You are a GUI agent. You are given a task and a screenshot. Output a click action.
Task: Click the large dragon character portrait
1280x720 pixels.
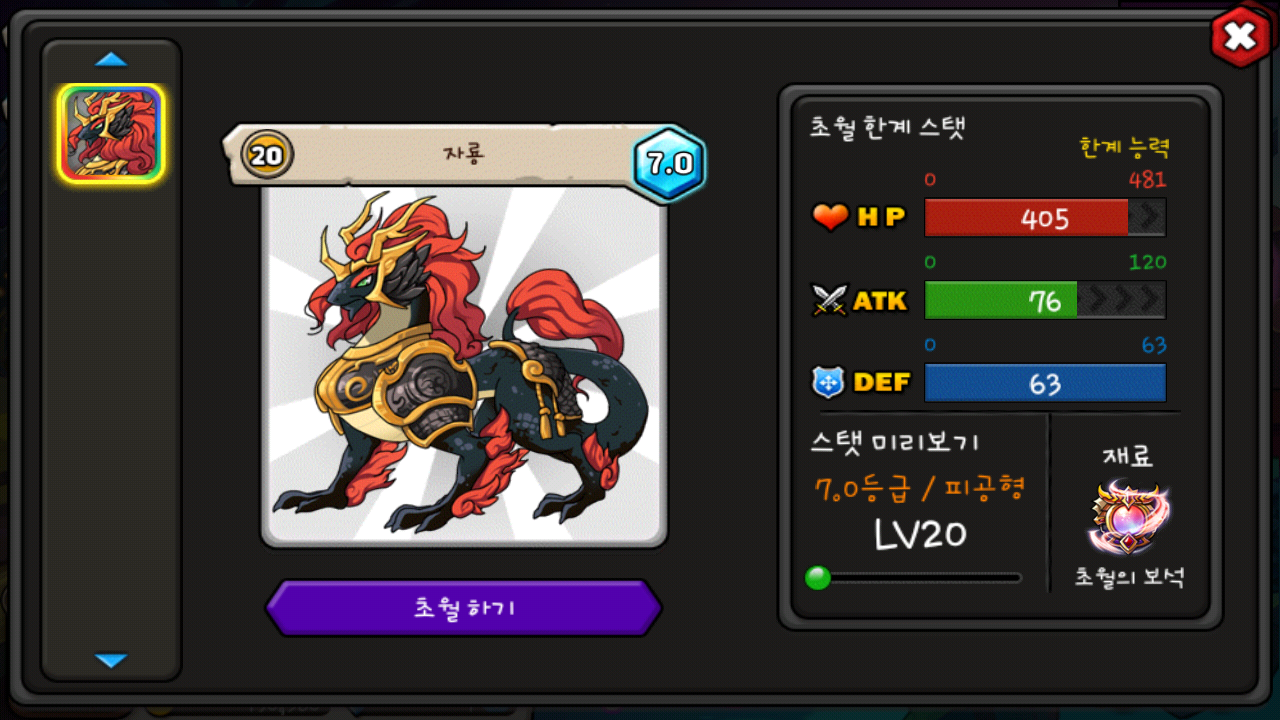click(x=464, y=365)
